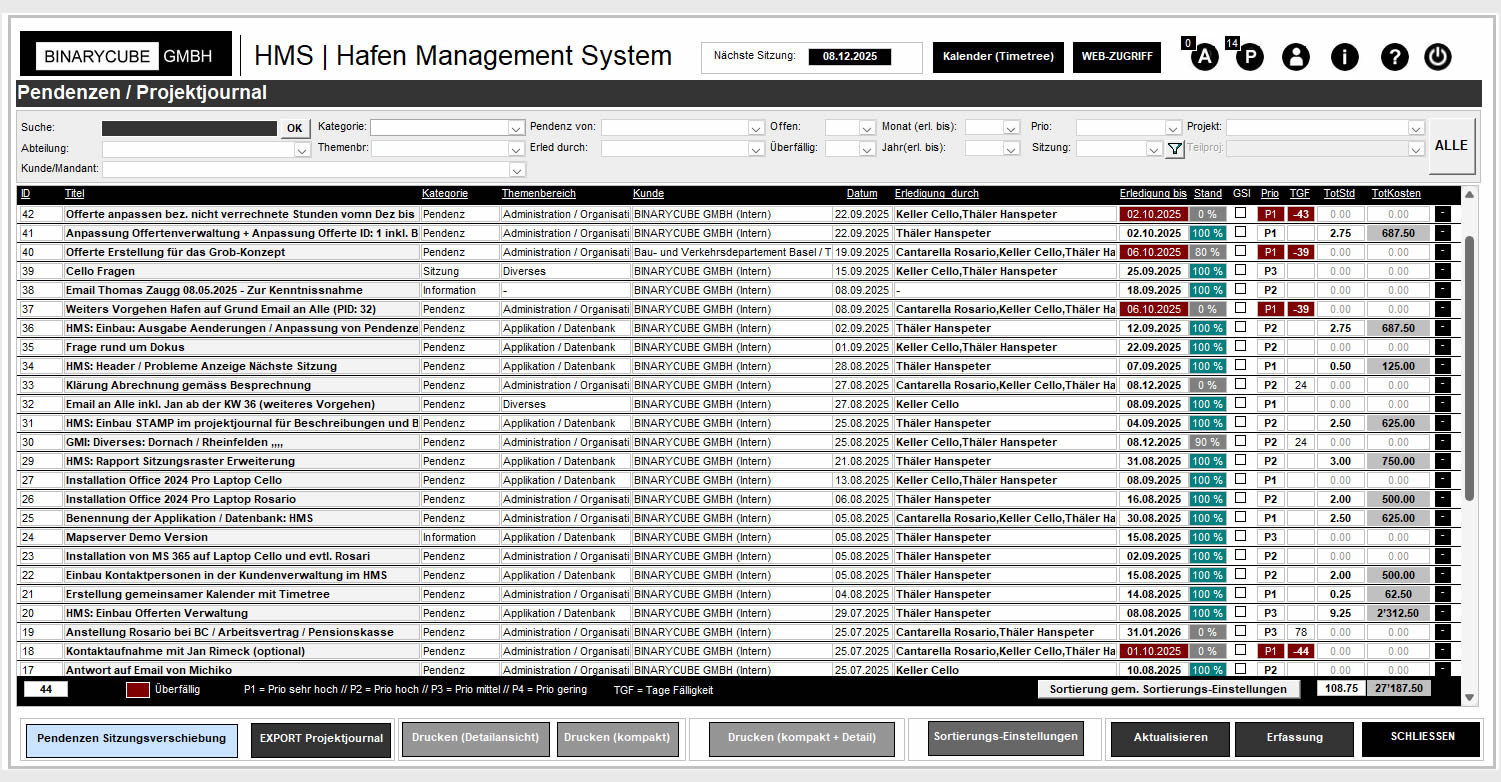This screenshot has height=782, width=1501.
Task: Toggle GSI checkbox for entry ID 39
Action: coord(1241,271)
